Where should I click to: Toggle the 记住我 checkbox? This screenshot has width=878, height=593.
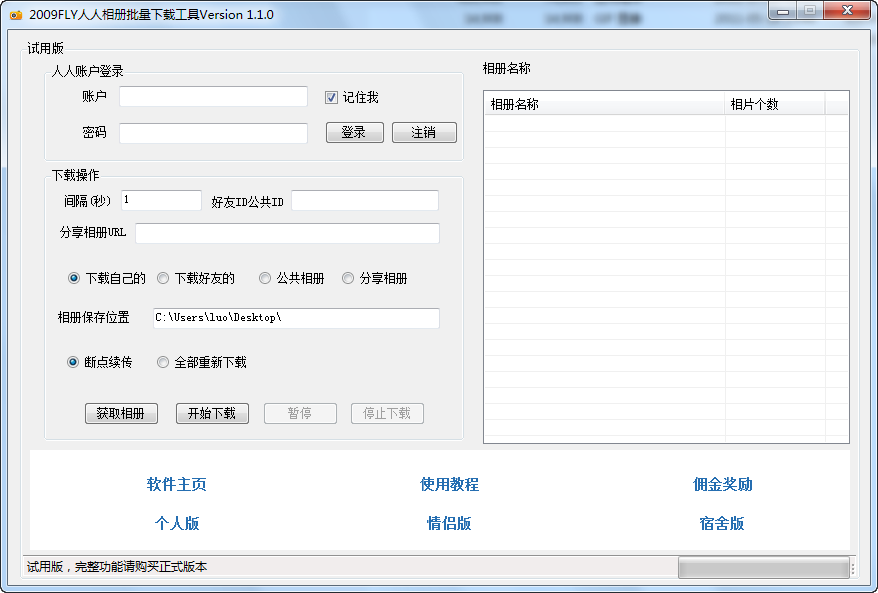tap(331, 97)
